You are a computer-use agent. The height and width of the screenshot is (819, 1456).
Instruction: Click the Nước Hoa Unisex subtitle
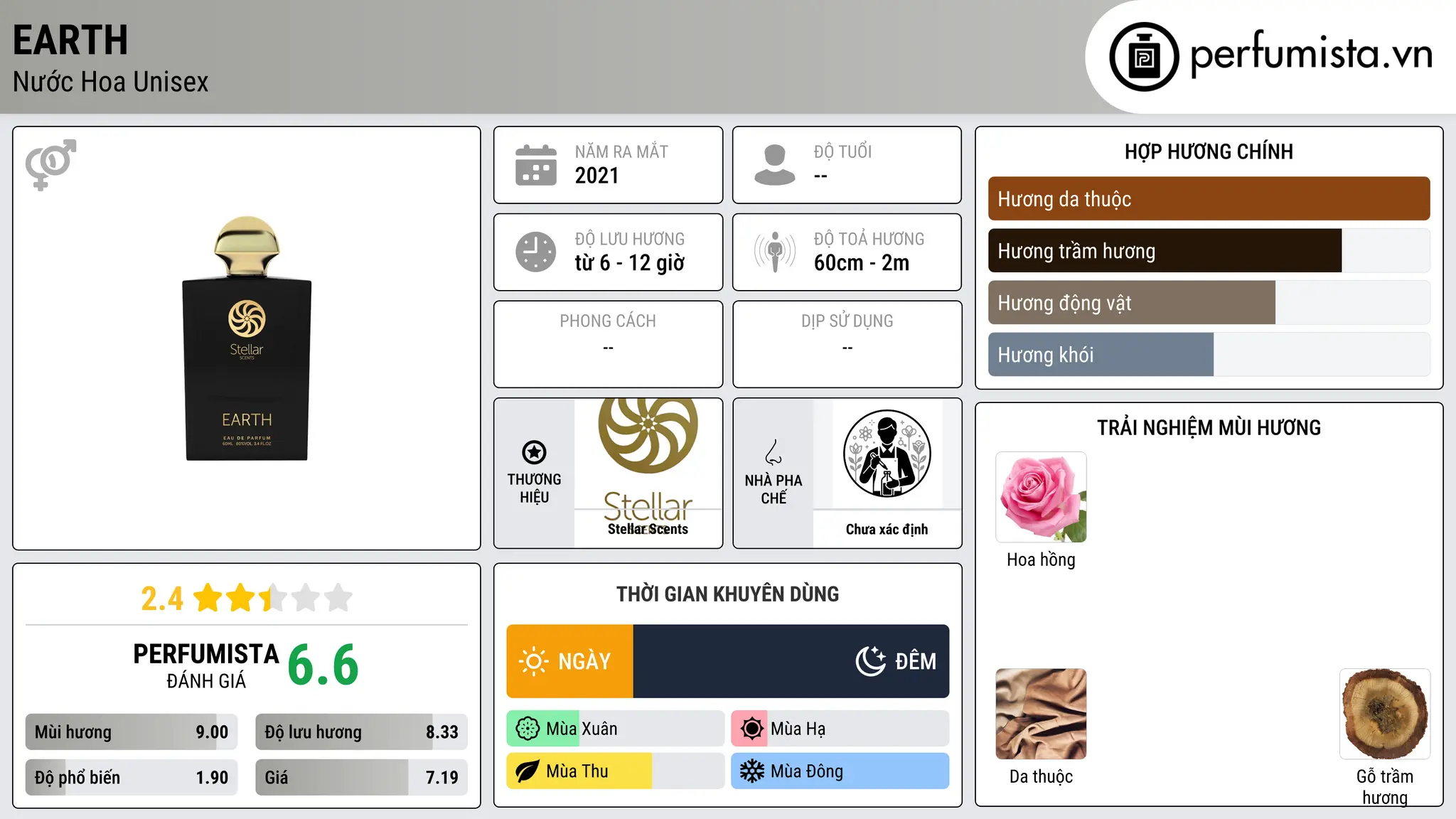click(x=111, y=82)
